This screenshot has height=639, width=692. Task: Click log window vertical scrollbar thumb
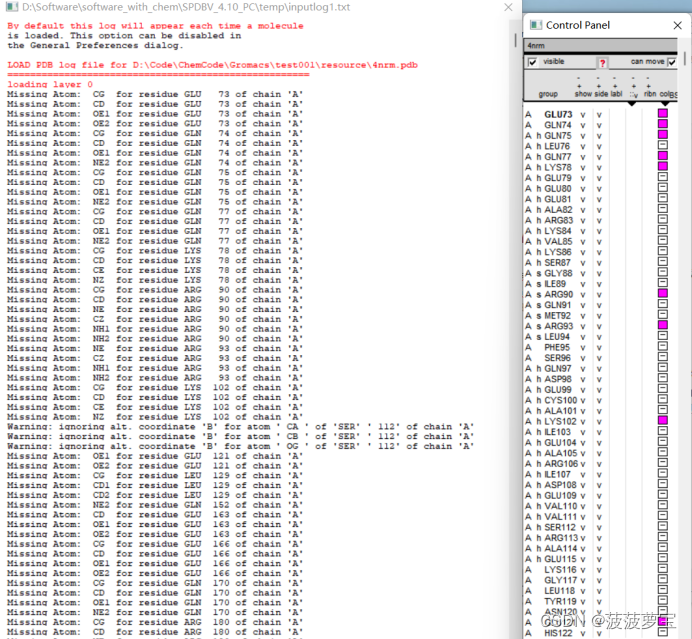pyautogui.click(x=515, y=40)
